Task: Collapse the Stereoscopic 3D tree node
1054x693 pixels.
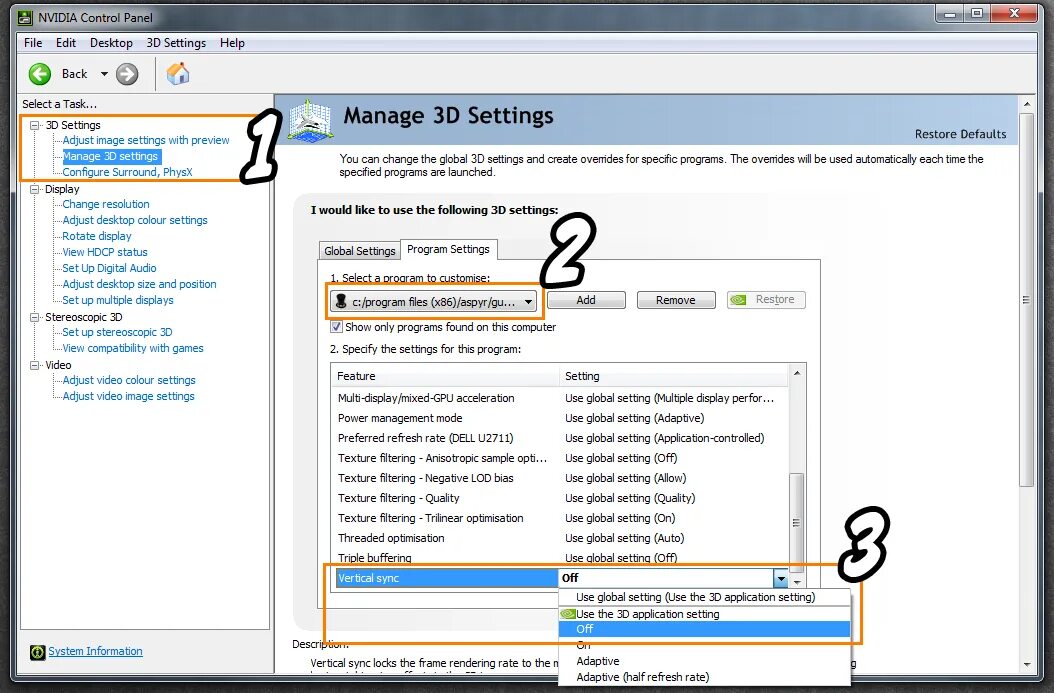Action: pyautogui.click(x=34, y=317)
